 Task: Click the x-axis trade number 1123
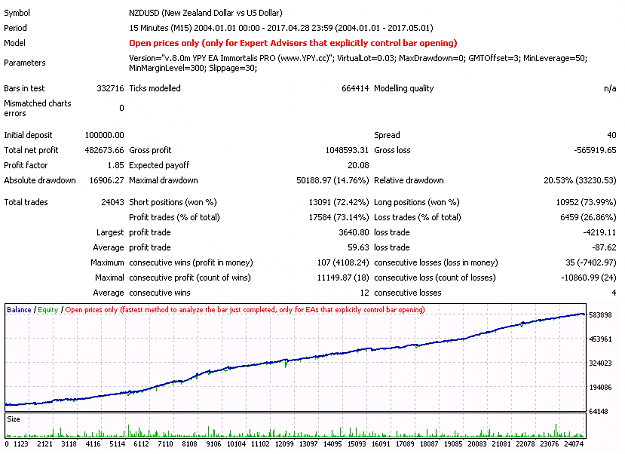point(21,444)
